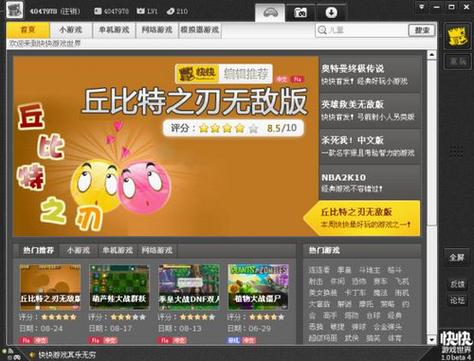Image resolution: width=474 pixels, height=361 pixels.
Task: Click the yellow crown mascot icon in sidebar
Action: click(x=458, y=37)
